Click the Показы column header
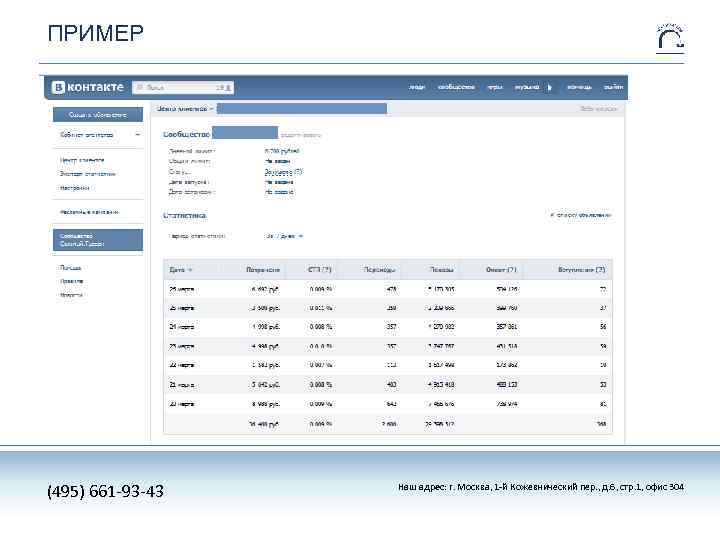This screenshot has width=720, height=540. pyautogui.click(x=442, y=270)
